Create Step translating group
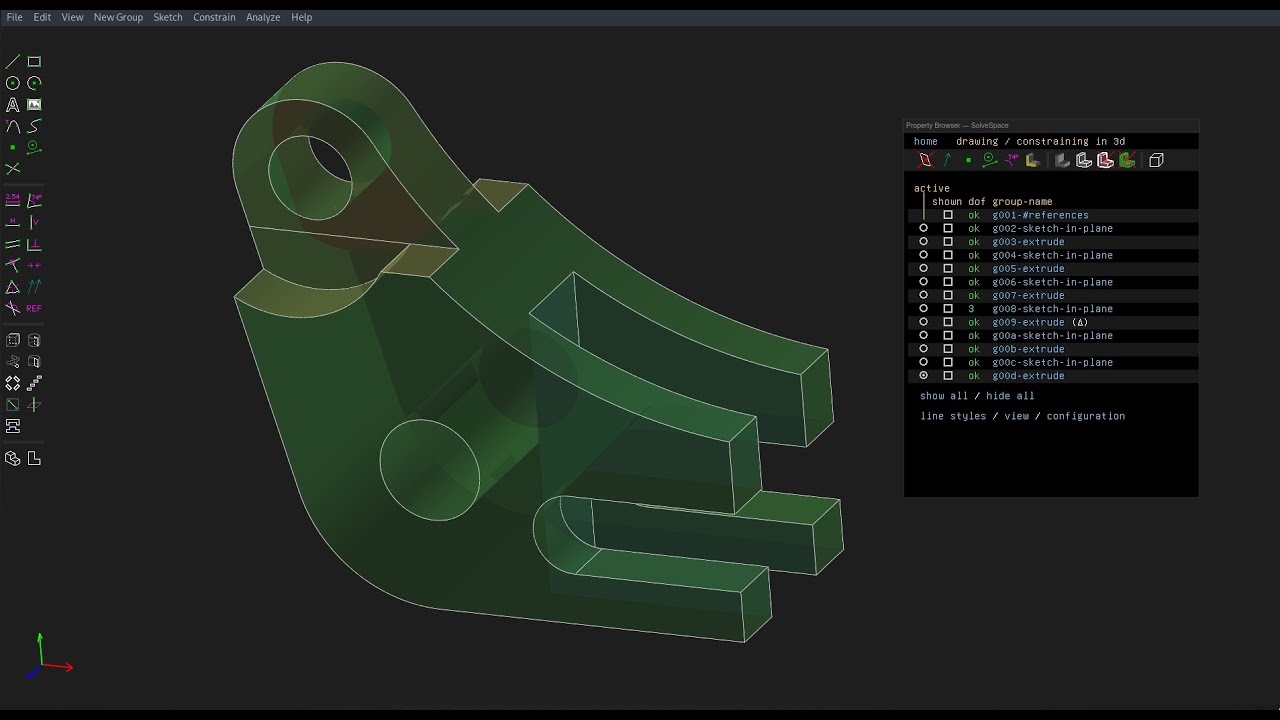Screen dimensions: 1280x720 pos(34,383)
